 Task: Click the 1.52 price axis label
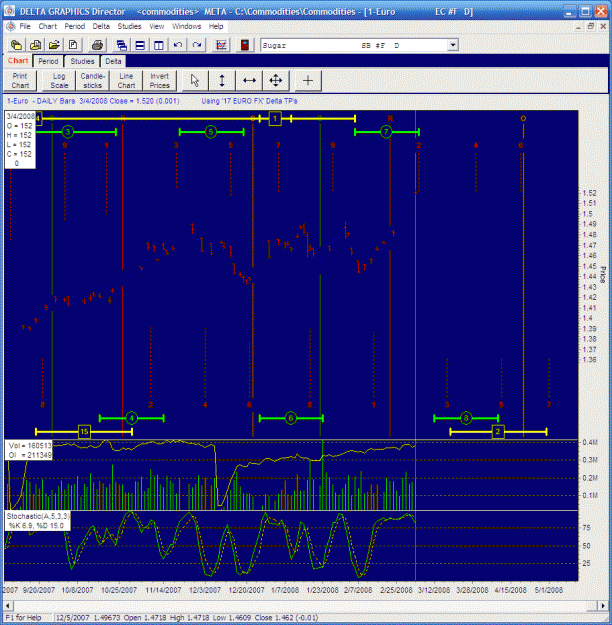pyautogui.click(x=589, y=193)
